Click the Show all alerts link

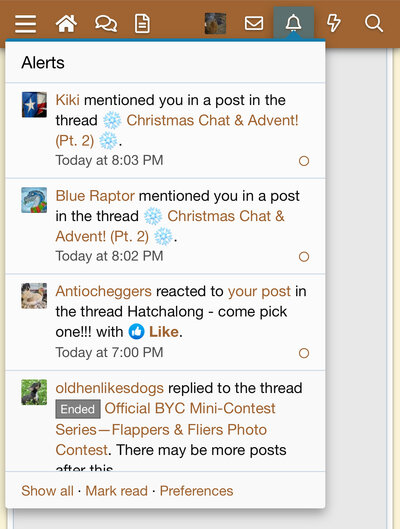pyautogui.click(x=47, y=491)
